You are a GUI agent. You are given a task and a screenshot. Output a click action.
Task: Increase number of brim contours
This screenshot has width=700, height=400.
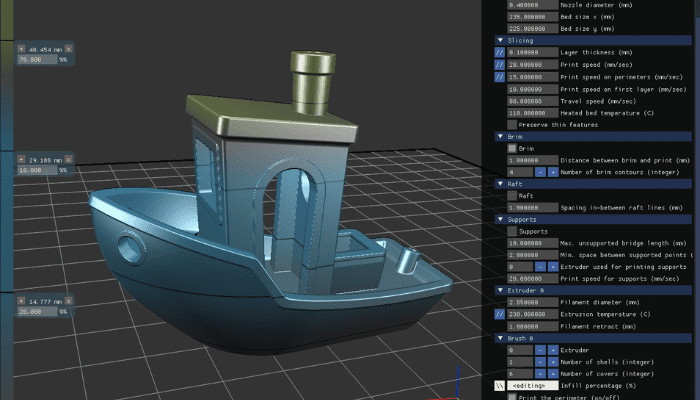(x=553, y=172)
